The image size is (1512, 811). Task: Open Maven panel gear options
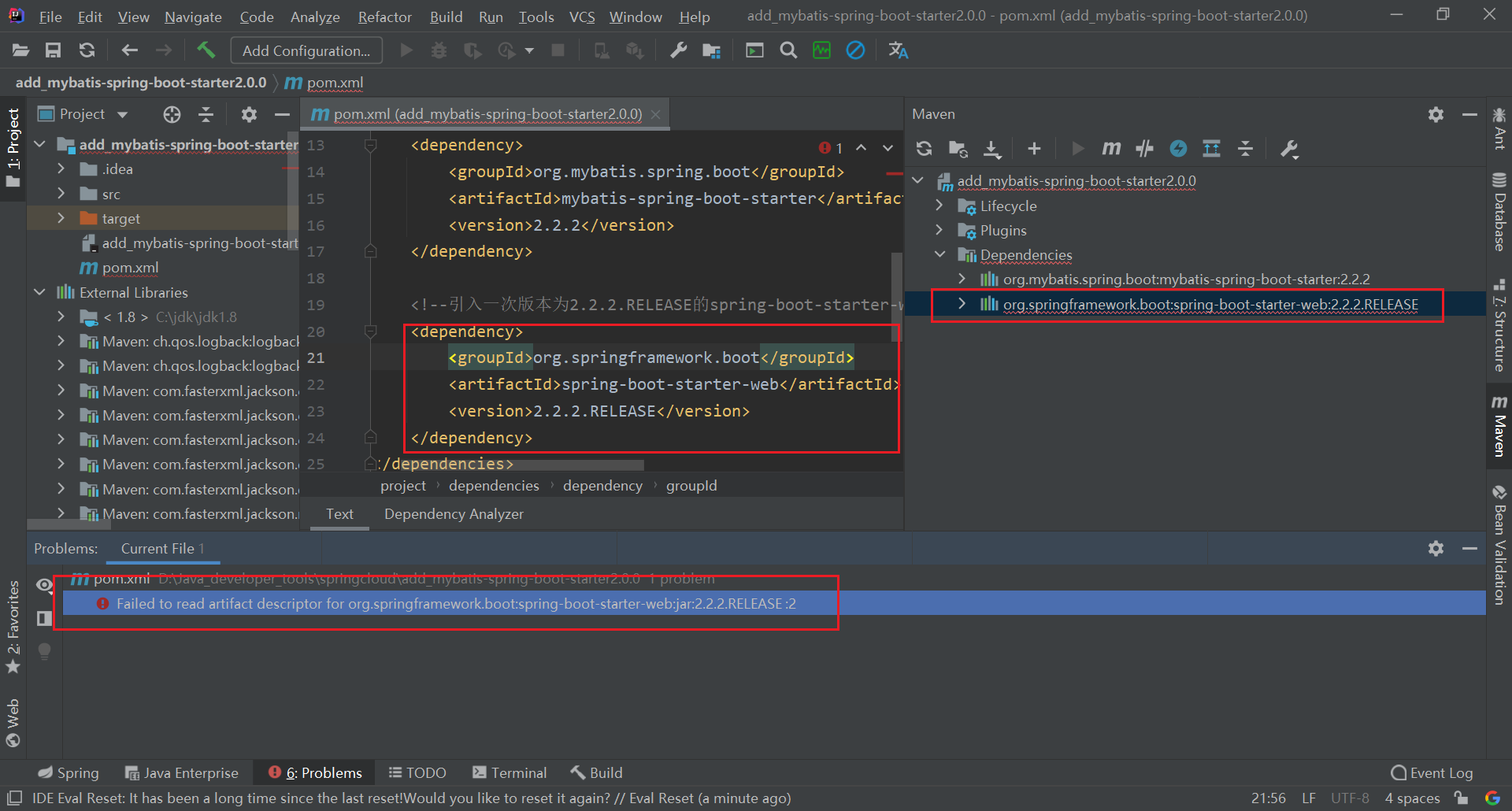[x=1436, y=115]
